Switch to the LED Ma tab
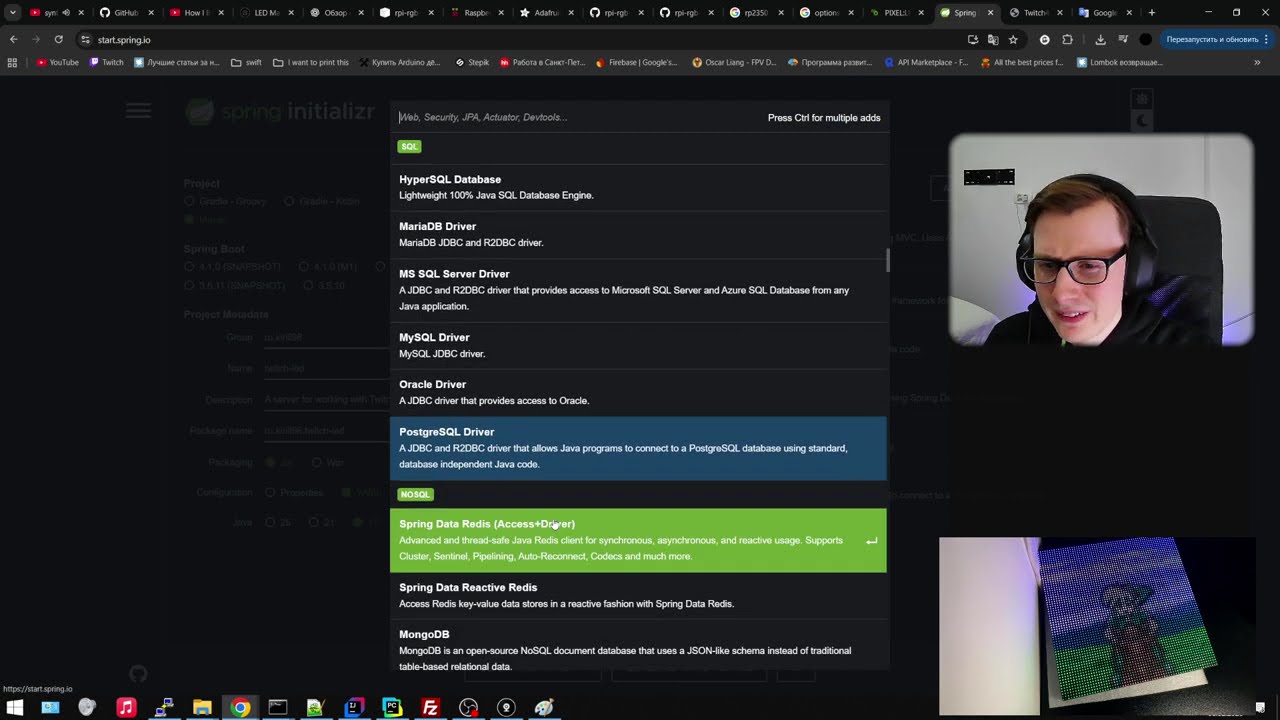 pyautogui.click(x=265, y=13)
